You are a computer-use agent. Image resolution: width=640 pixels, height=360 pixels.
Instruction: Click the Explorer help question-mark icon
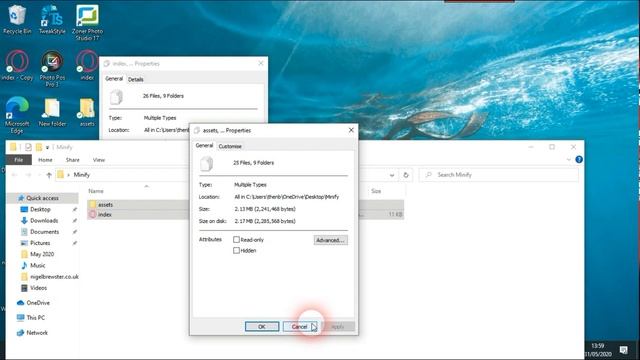[579, 160]
